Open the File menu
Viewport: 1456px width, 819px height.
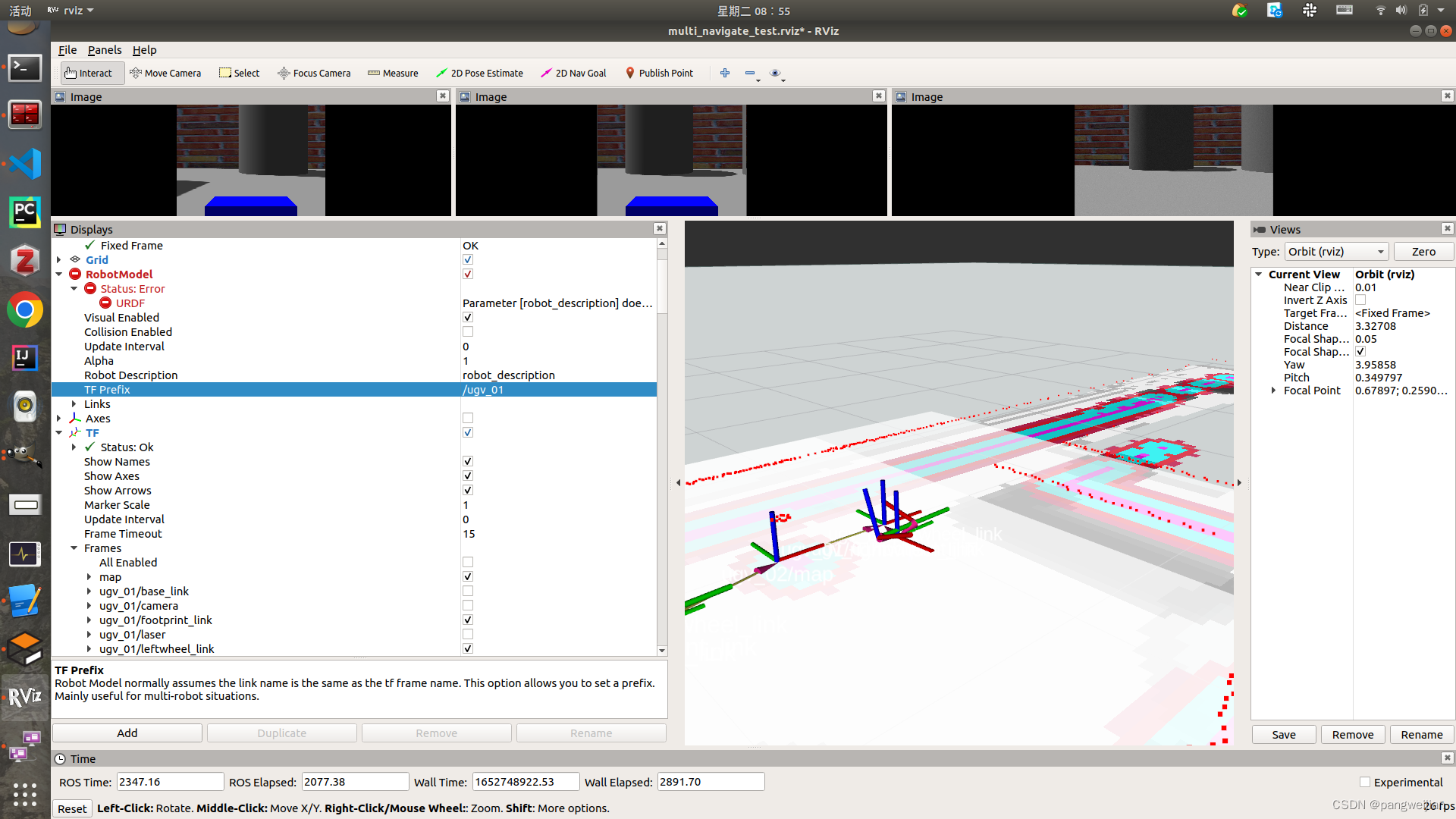(x=67, y=50)
